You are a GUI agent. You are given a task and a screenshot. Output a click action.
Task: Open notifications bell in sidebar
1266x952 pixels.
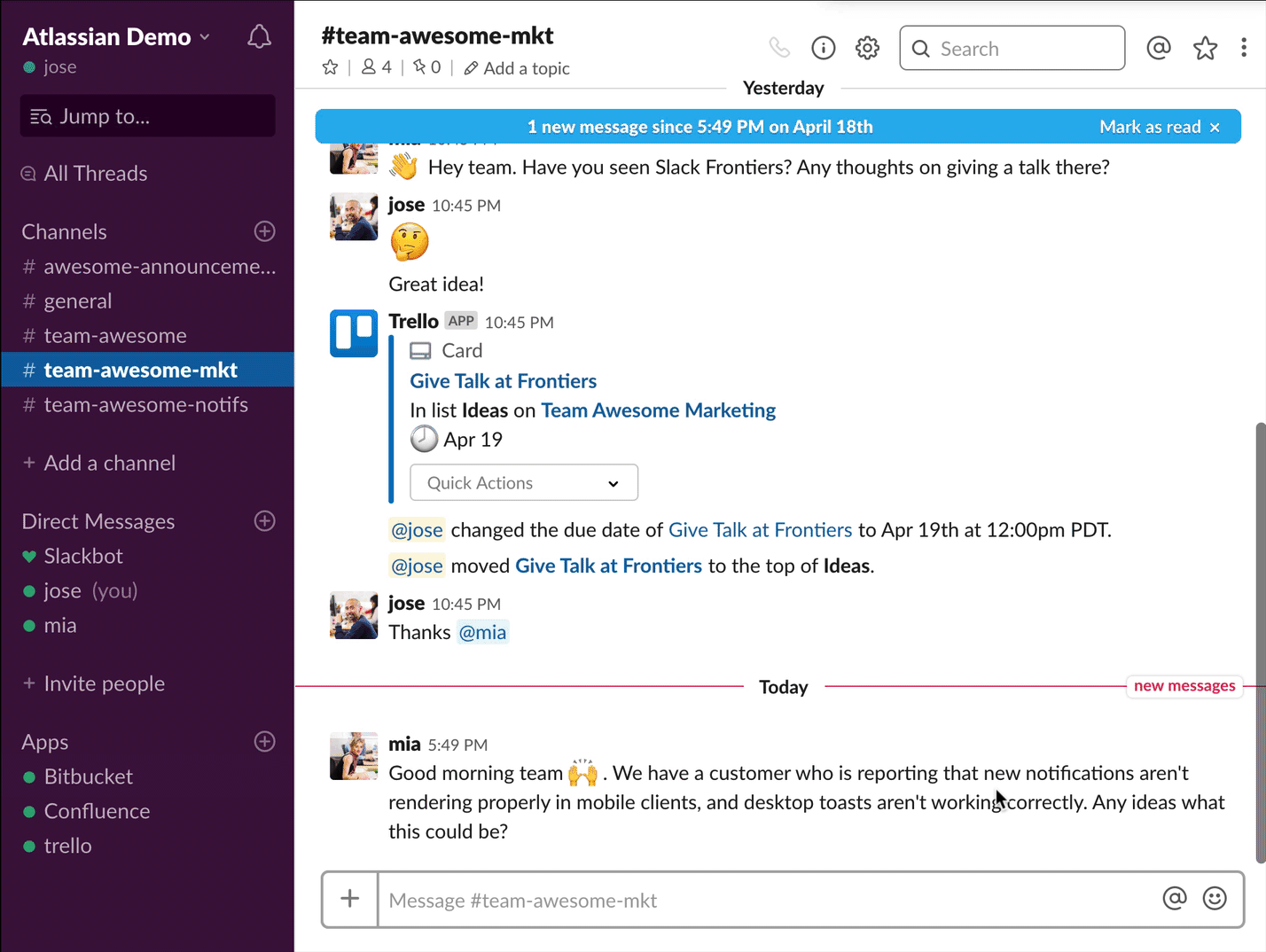tap(259, 37)
